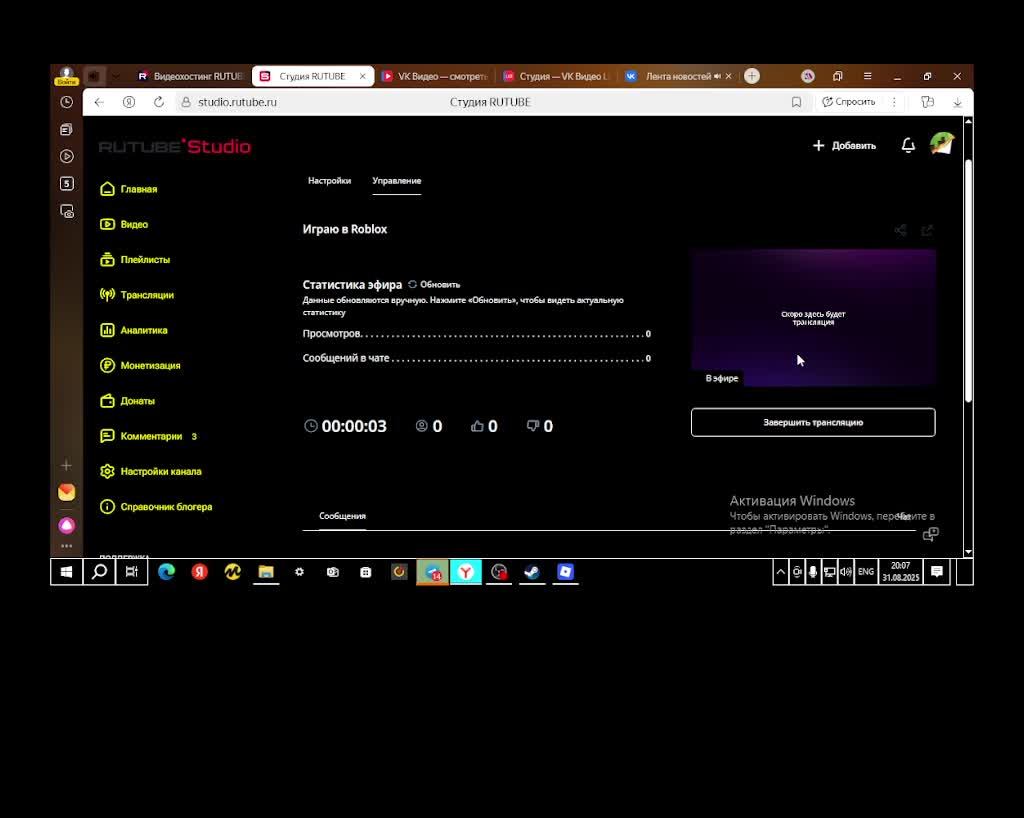The image size is (1024, 818).
Task: Open stream in new window icon
Action: coord(927,230)
